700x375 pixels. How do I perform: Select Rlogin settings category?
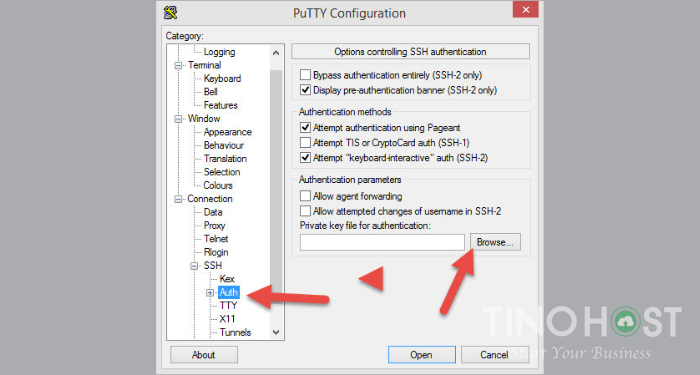(x=216, y=252)
